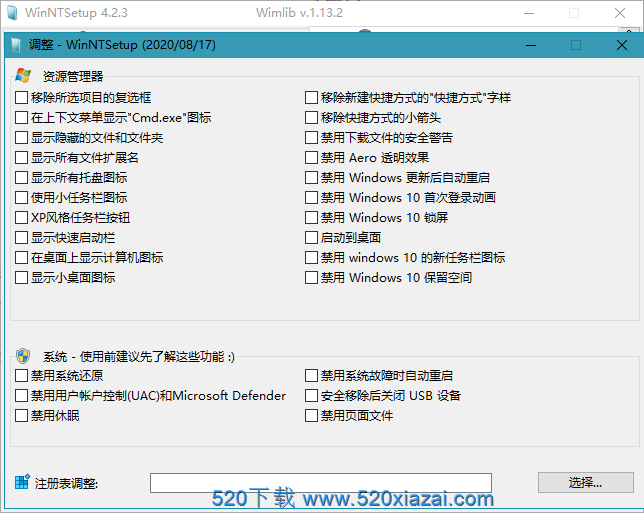Click Wimlib v.1.13.2 title text

coord(299,13)
